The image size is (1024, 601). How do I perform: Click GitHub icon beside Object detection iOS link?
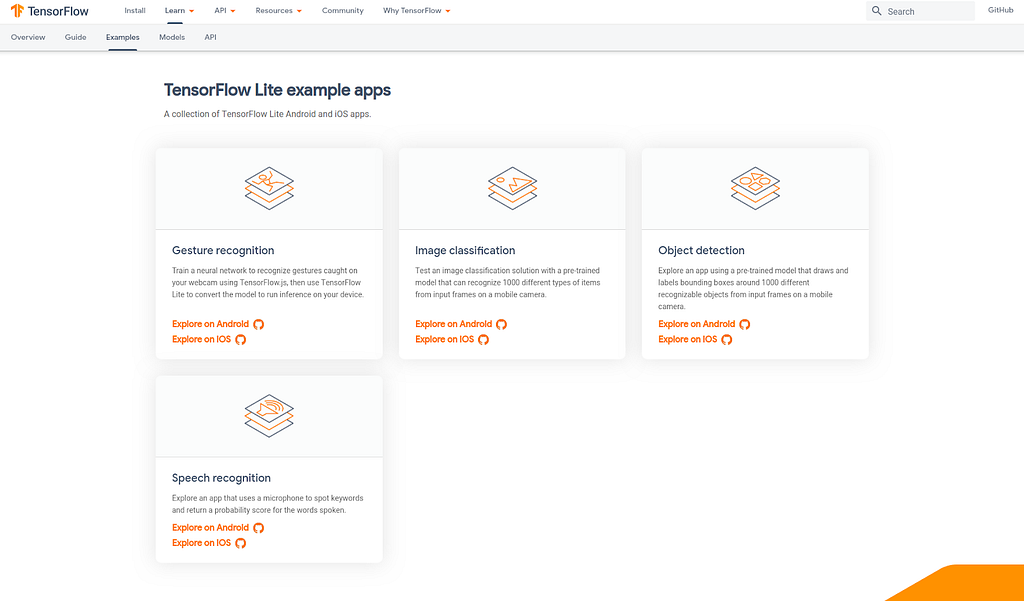[x=726, y=340]
